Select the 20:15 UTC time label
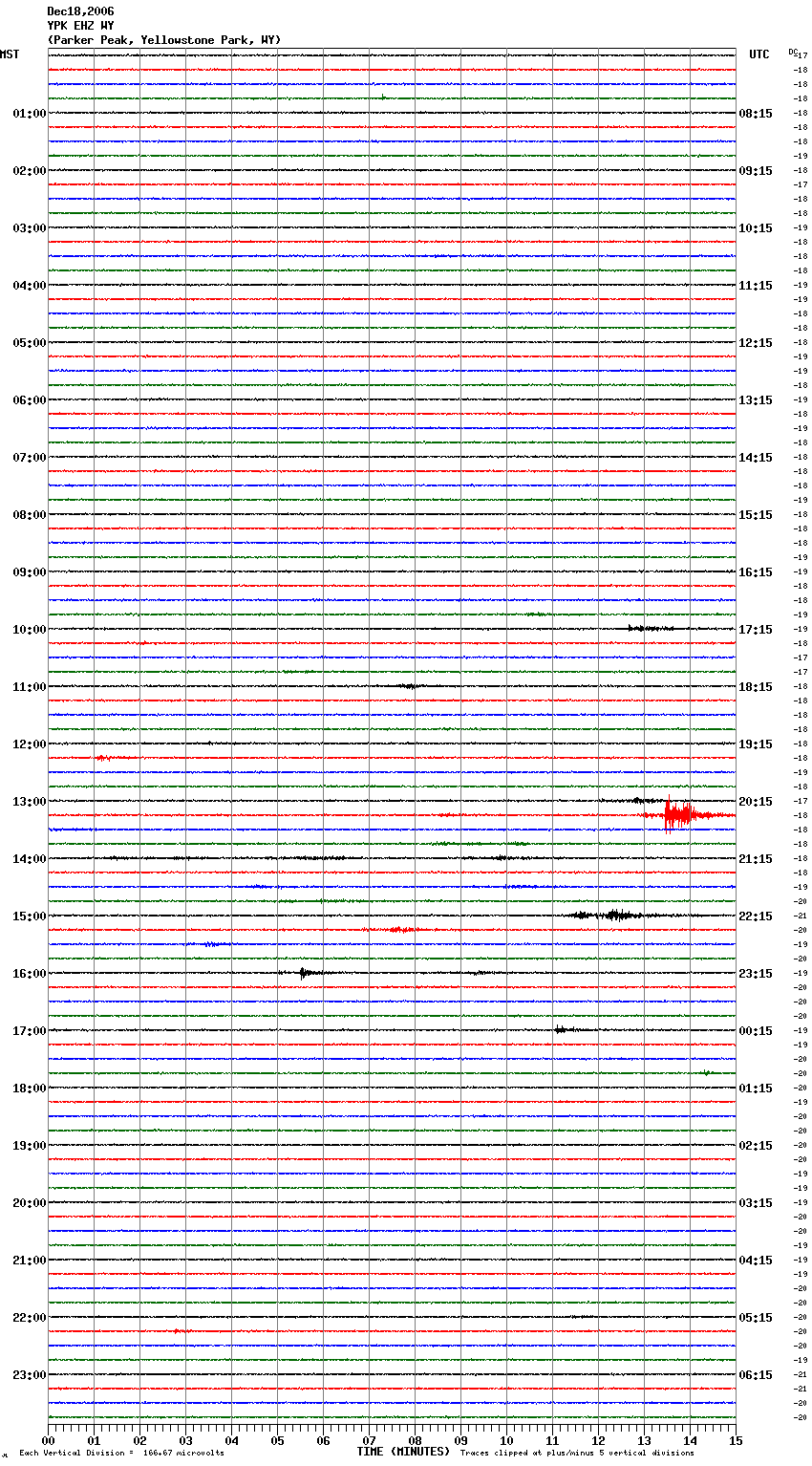This screenshot has height=1466, width=812. (756, 802)
